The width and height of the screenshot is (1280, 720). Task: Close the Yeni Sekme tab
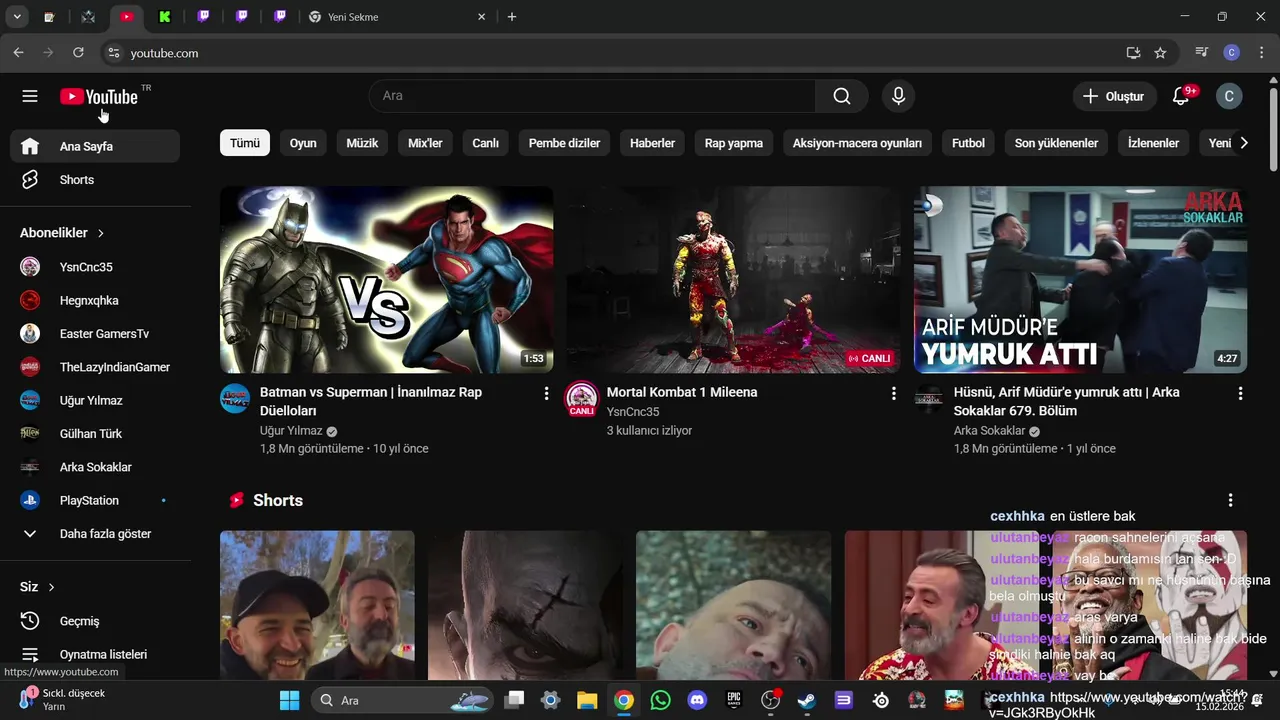pos(481,17)
